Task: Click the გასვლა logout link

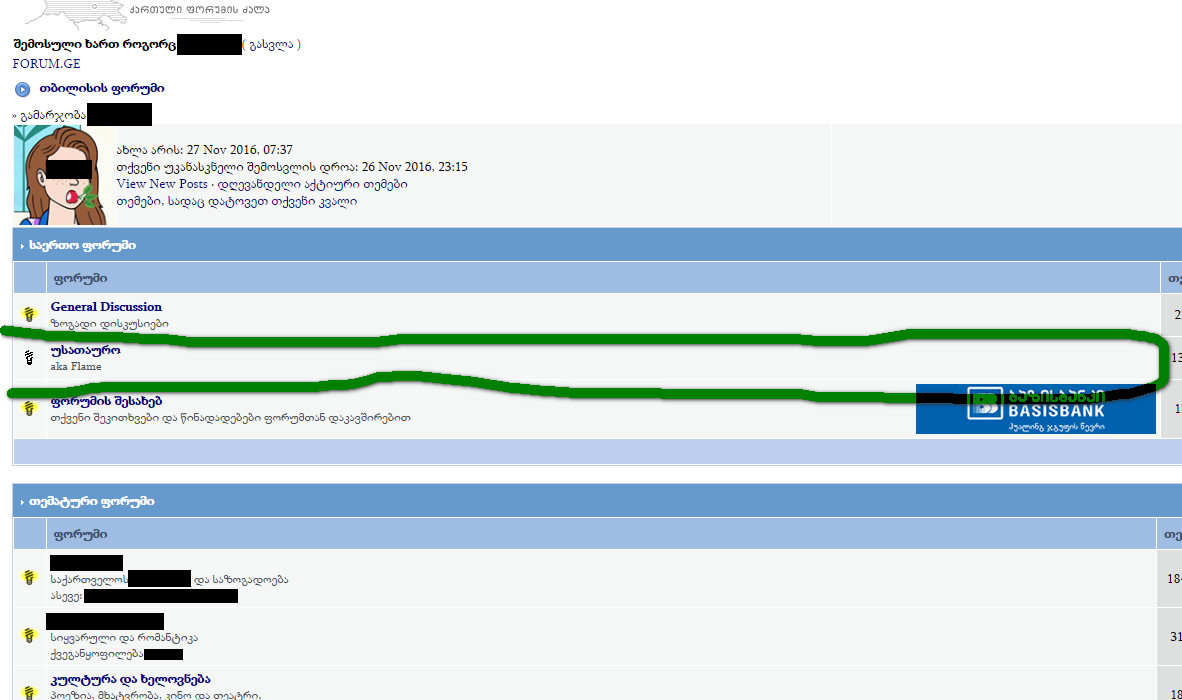Action: coord(271,44)
